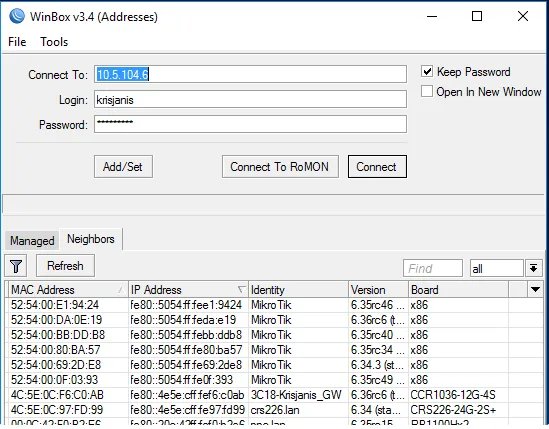Select MAC address 4C:5E:0C:97:FD:99
This screenshot has height=429, width=549.
(x=57, y=410)
